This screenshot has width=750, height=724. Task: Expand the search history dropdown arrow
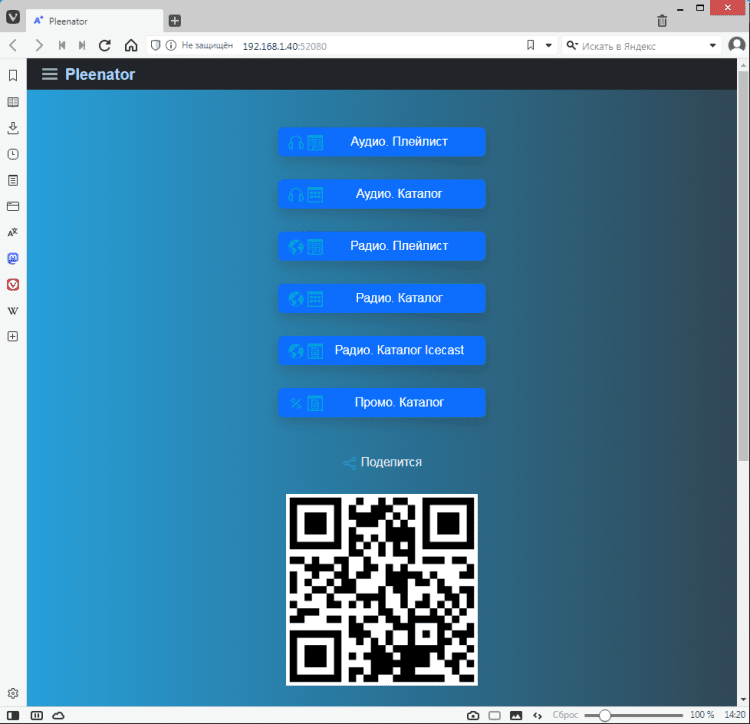click(712, 45)
